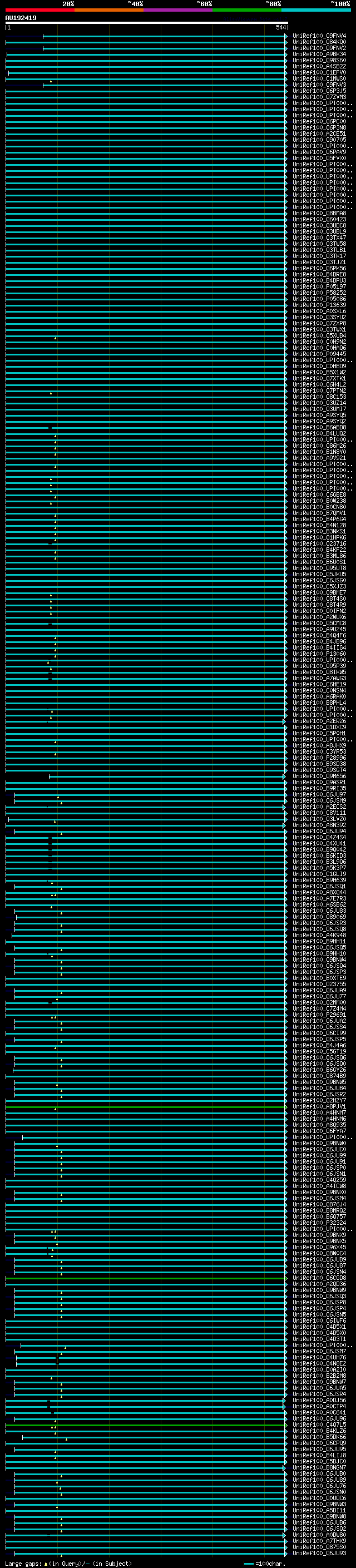Select the UniRef100_B8PHL4 row label
The image size is (356, 1568).
319,703
